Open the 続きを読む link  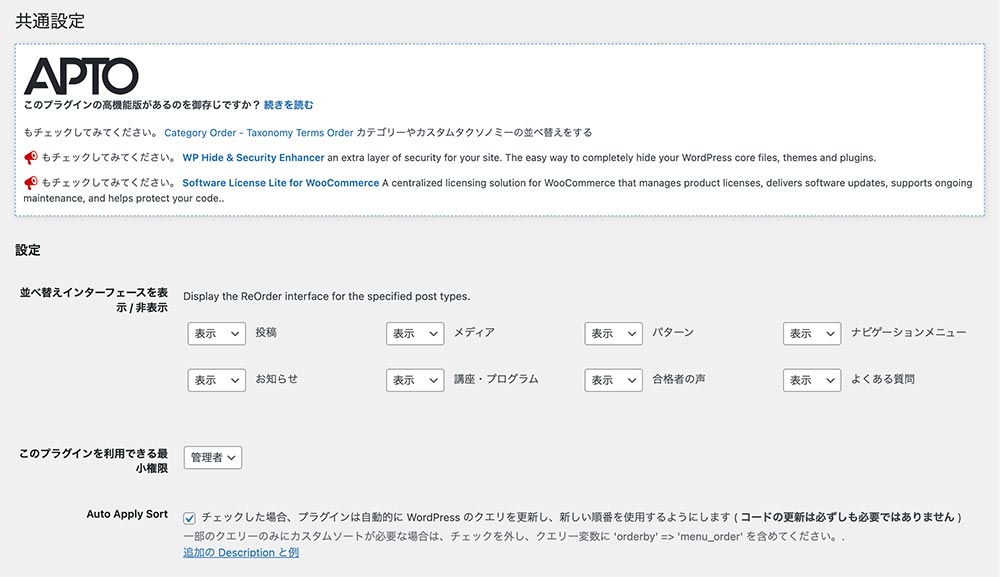[289, 105]
